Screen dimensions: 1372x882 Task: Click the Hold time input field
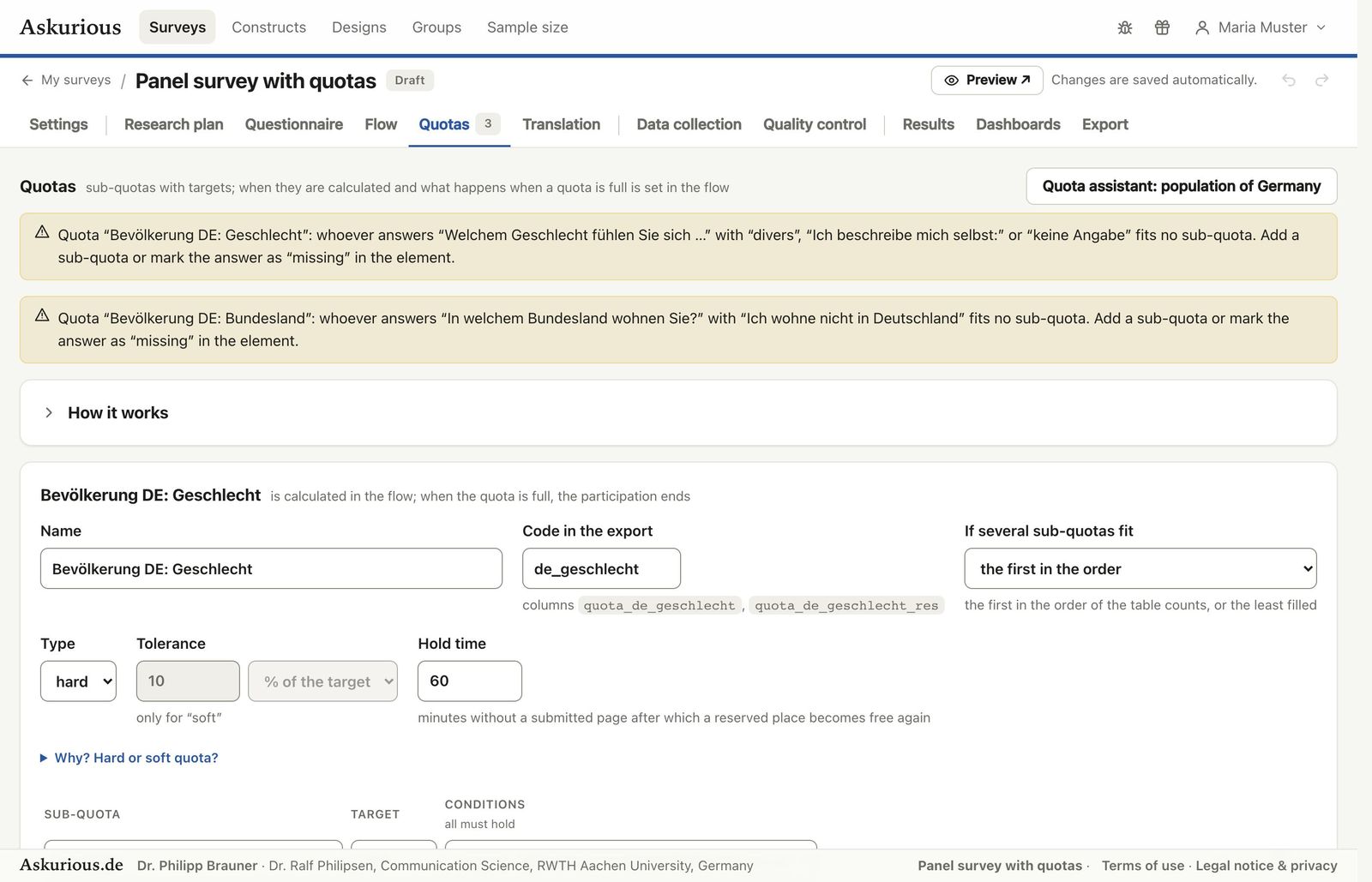pos(469,681)
